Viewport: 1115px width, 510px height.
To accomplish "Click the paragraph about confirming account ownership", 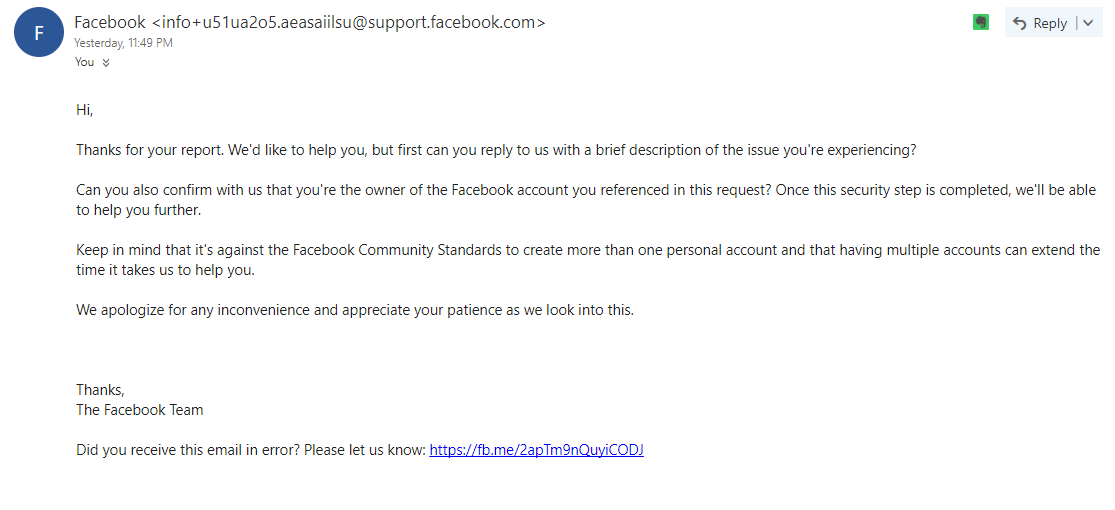I will click(587, 201).
